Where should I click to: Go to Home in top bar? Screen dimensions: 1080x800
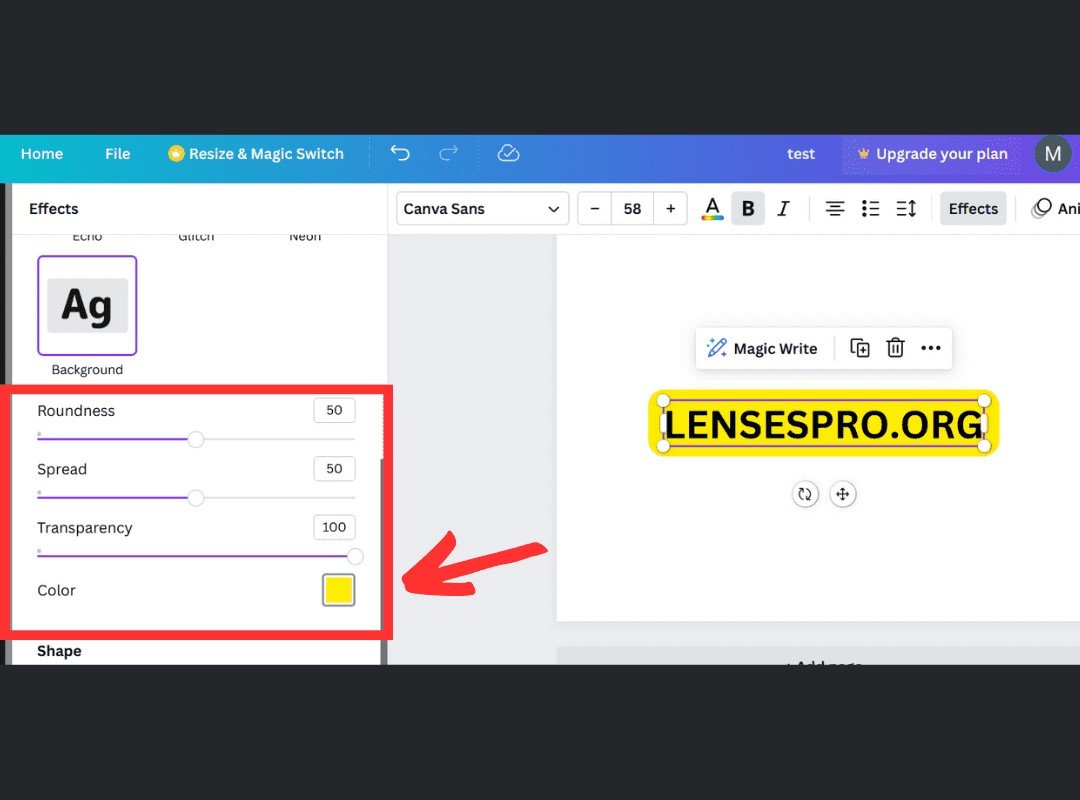(x=42, y=154)
